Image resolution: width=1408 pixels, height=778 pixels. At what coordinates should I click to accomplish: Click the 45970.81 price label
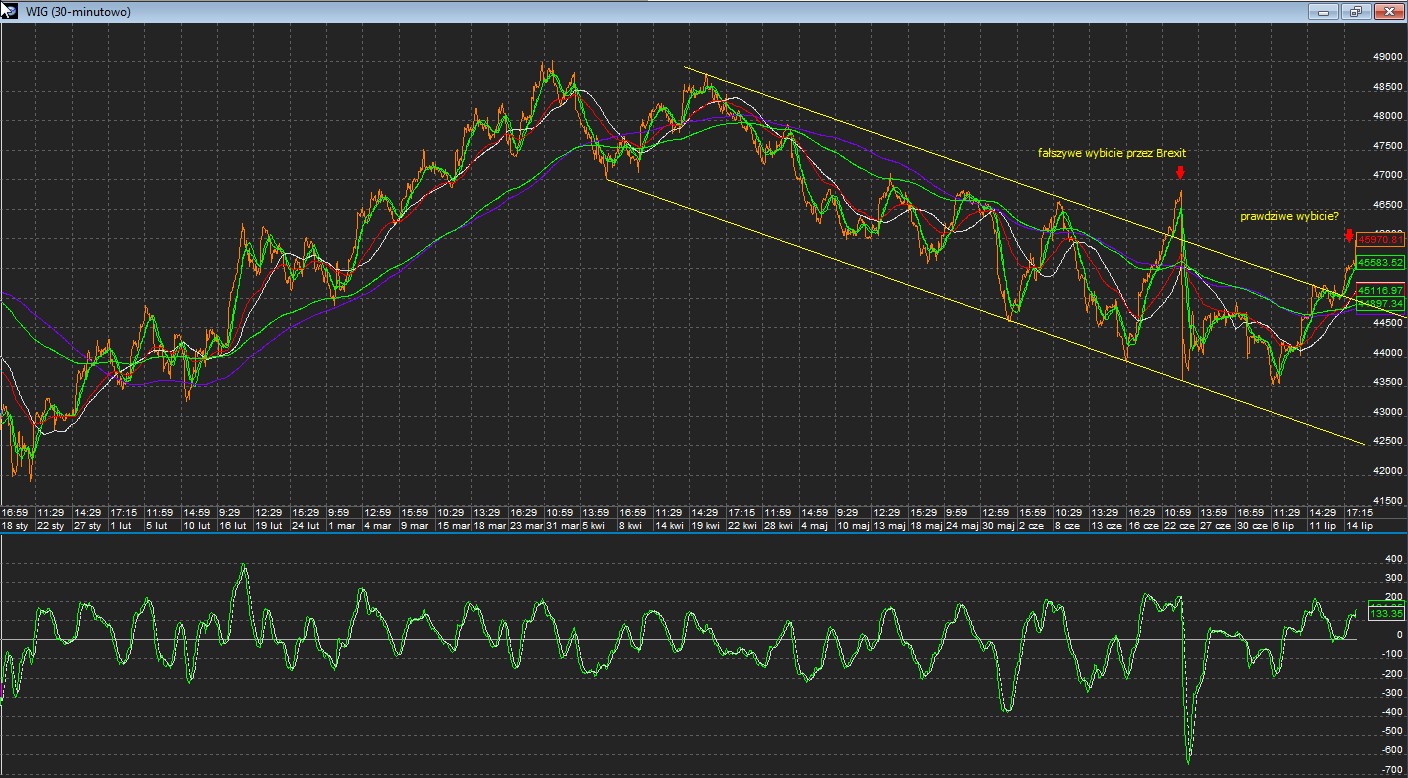1381,240
